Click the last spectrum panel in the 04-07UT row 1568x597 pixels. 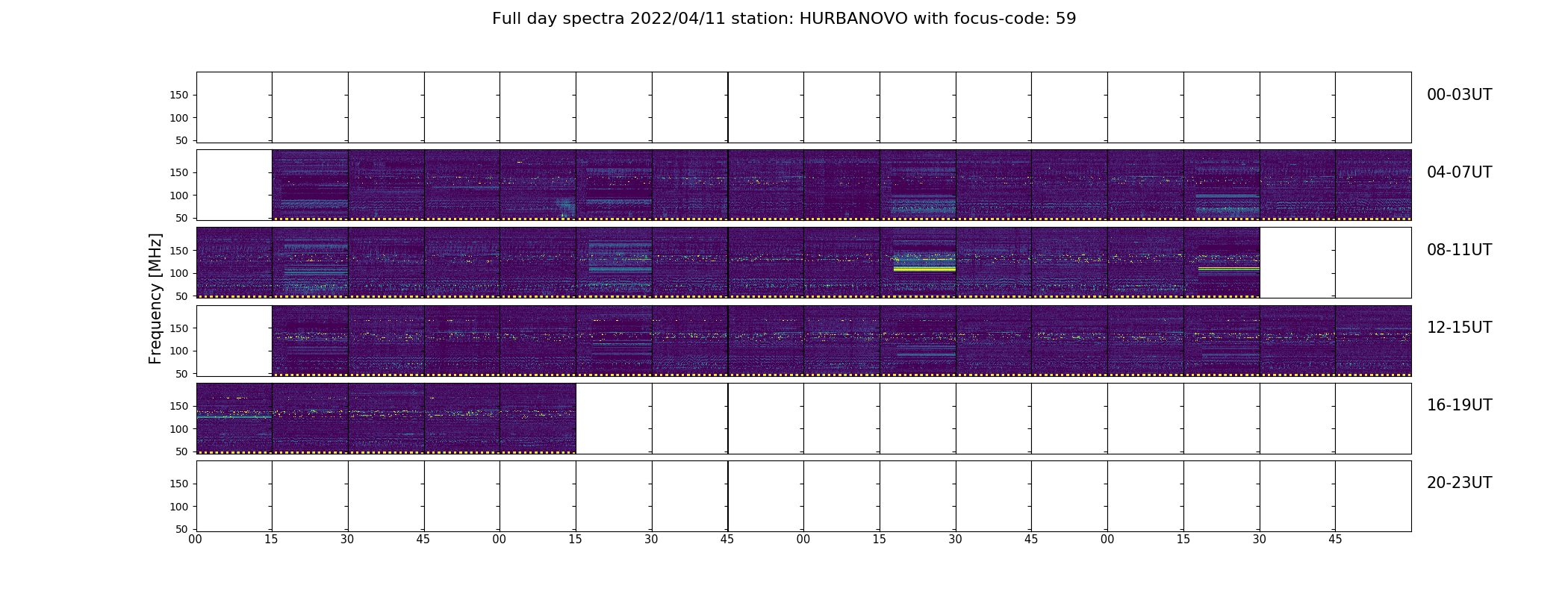(1373, 185)
